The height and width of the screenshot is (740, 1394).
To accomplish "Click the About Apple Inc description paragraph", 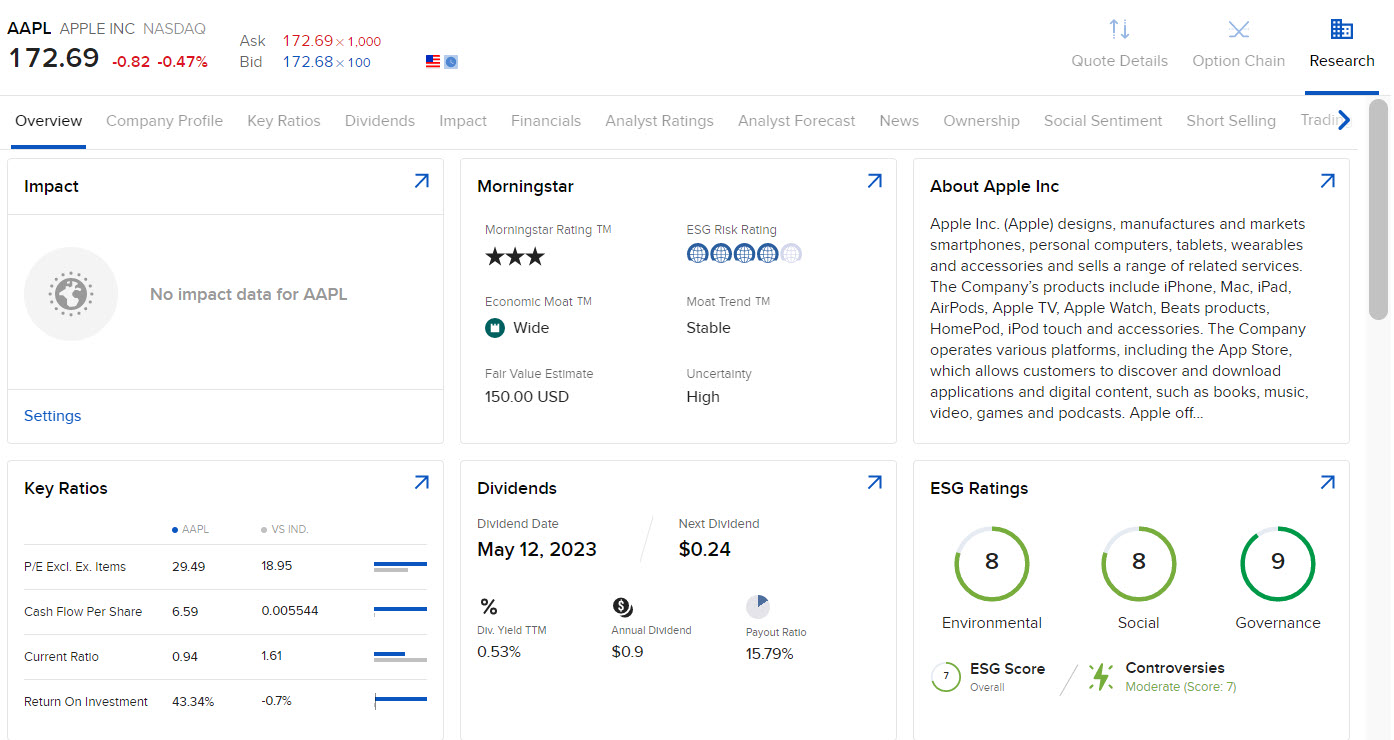I will click(1118, 318).
